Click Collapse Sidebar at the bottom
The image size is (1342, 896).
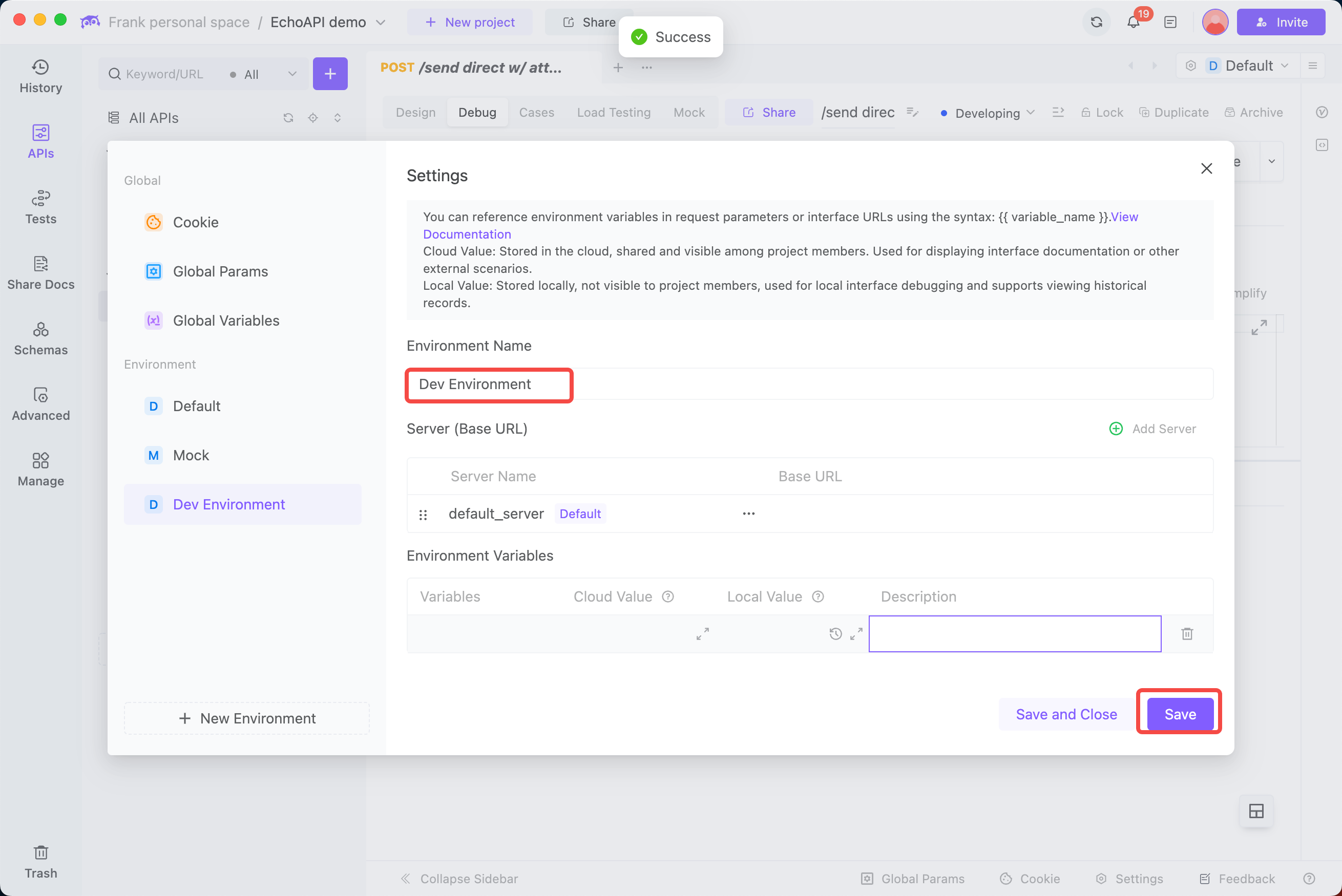click(x=459, y=878)
